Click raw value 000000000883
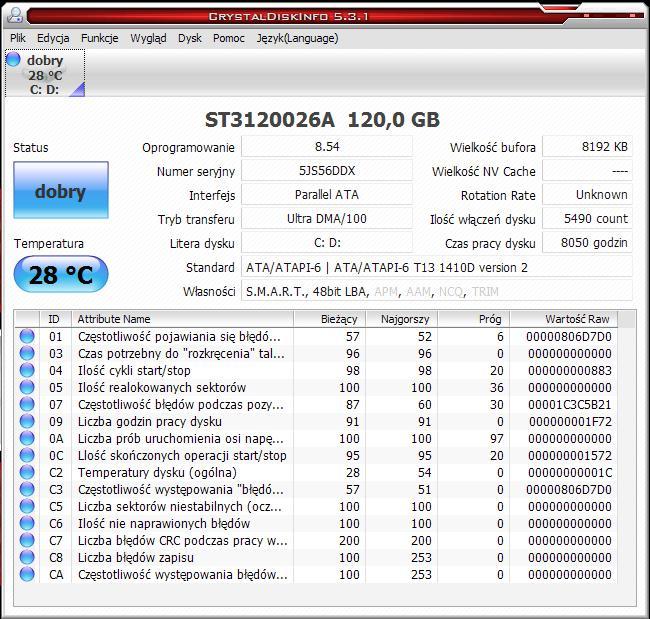 point(570,371)
